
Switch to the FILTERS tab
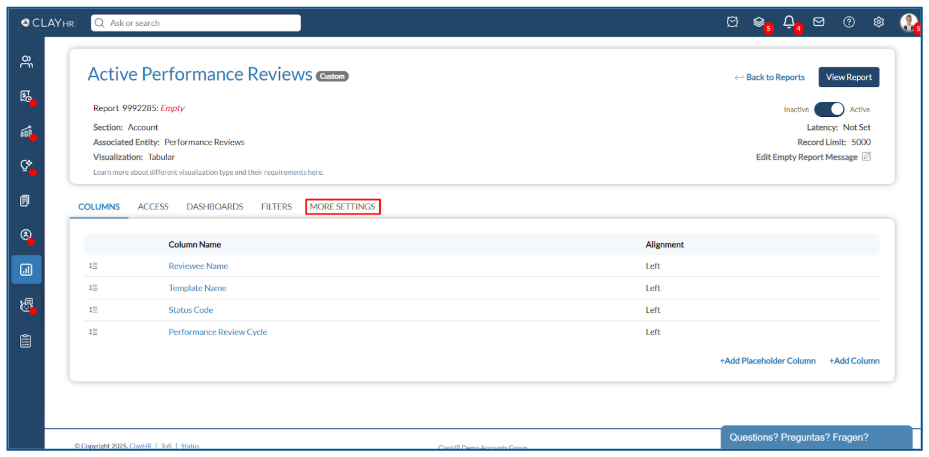276,207
